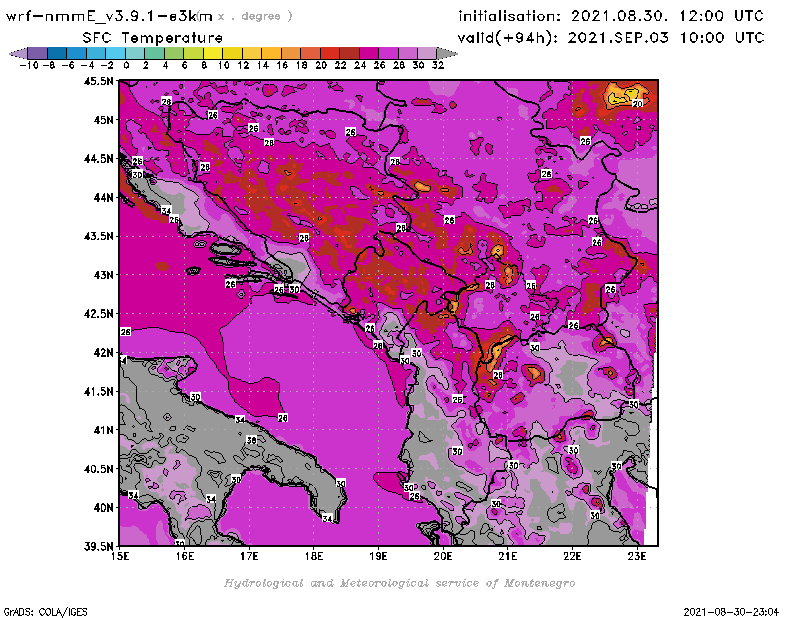The width and height of the screenshot is (800, 618).
Task: Pick the yellow legend swatch between 8 and 10
Action: (213, 53)
